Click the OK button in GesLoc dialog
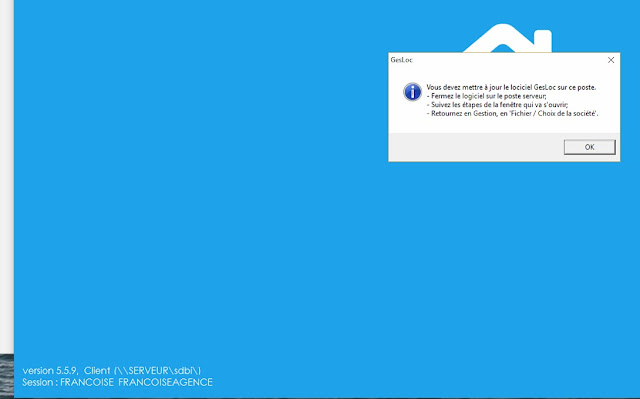 pos(589,147)
